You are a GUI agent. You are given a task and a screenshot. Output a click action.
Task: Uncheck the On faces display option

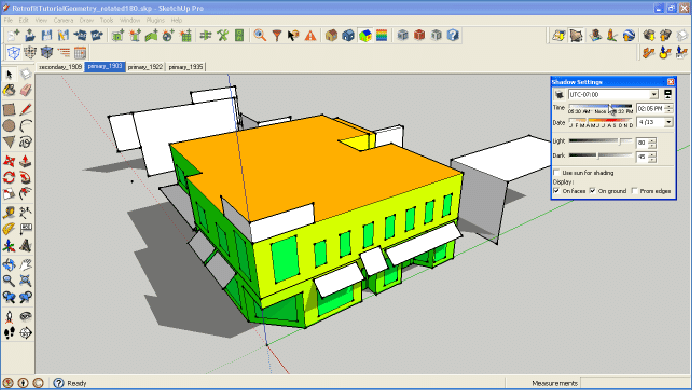(557, 191)
